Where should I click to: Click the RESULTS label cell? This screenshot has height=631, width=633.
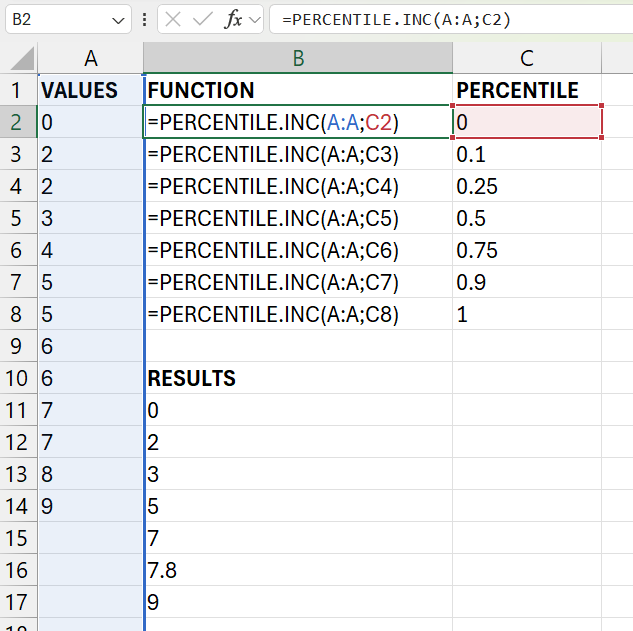(x=298, y=378)
